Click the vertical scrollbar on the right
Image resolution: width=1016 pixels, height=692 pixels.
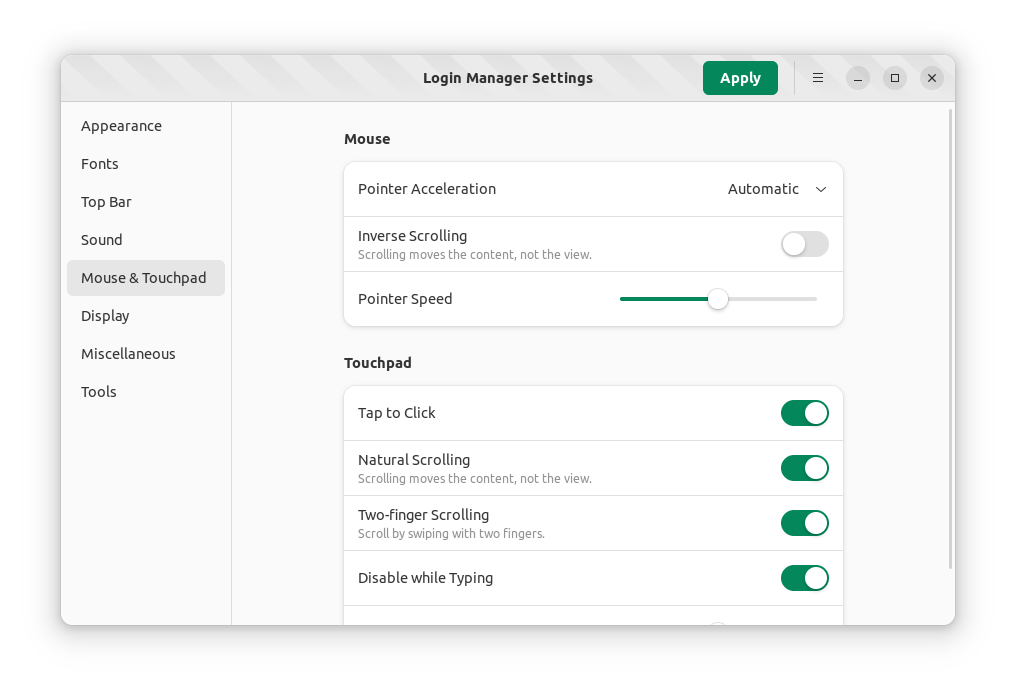tap(950, 340)
